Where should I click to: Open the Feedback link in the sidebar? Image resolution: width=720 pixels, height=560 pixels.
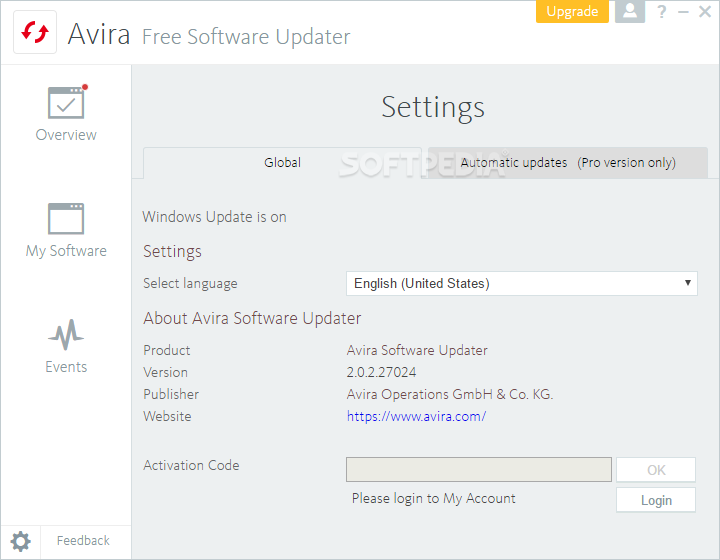pyautogui.click(x=83, y=541)
